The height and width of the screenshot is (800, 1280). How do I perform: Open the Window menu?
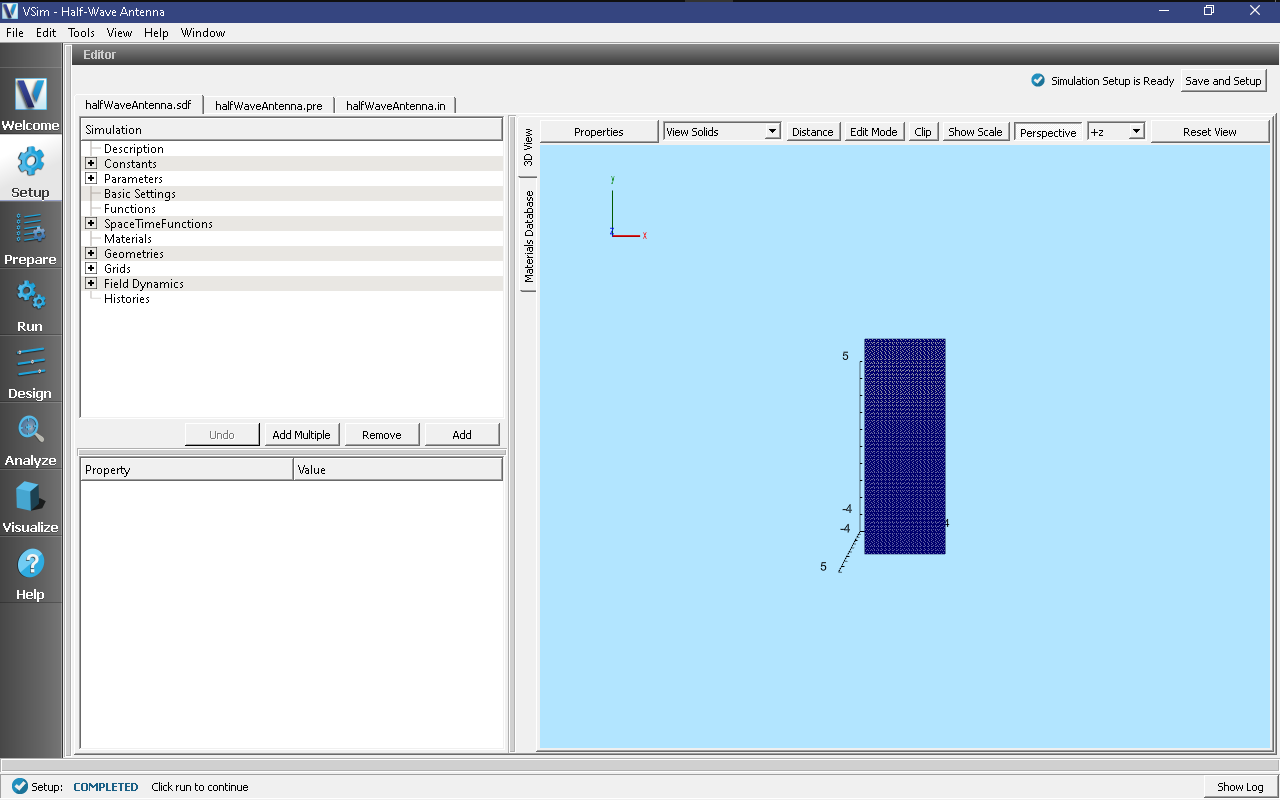coord(203,33)
